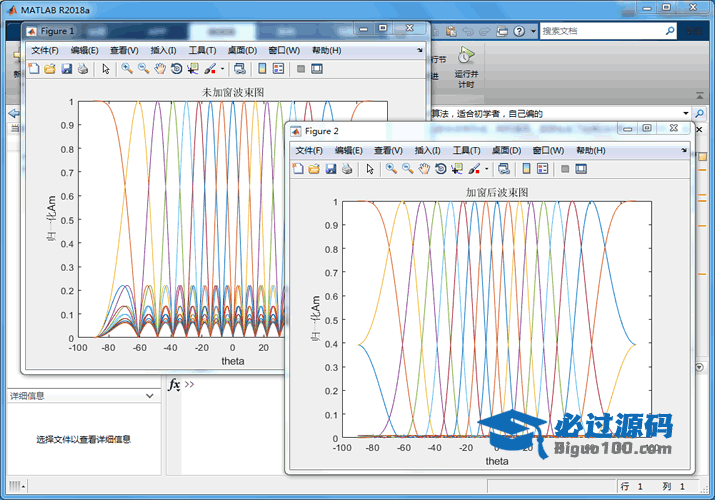Open 窗口(W) menu in Figure 2
Viewport: 715px width, 500px height.
548,150
